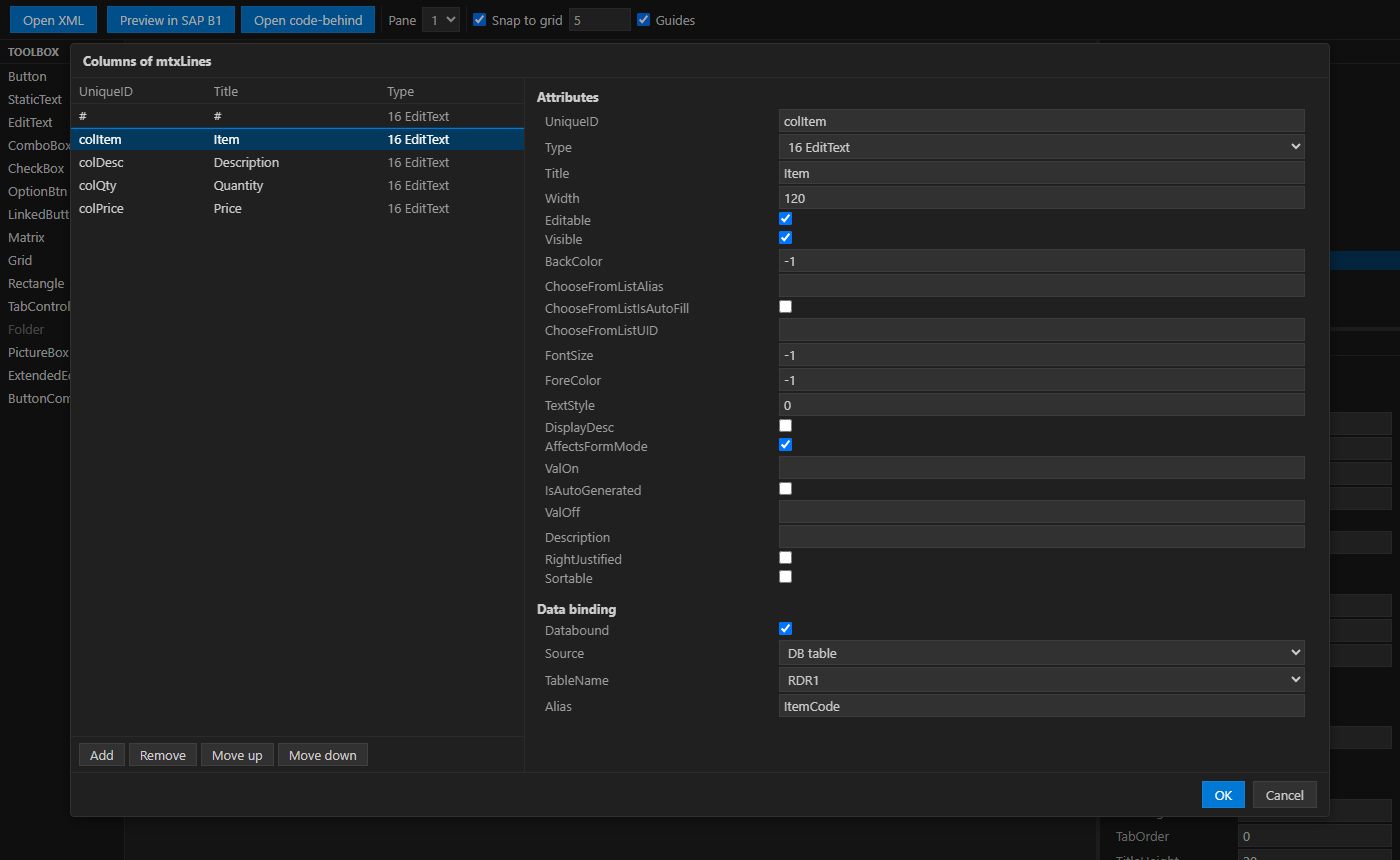Viewport: 1400px width, 860px height.
Task: Click the Width field showing 120
Action: tap(1041, 198)
